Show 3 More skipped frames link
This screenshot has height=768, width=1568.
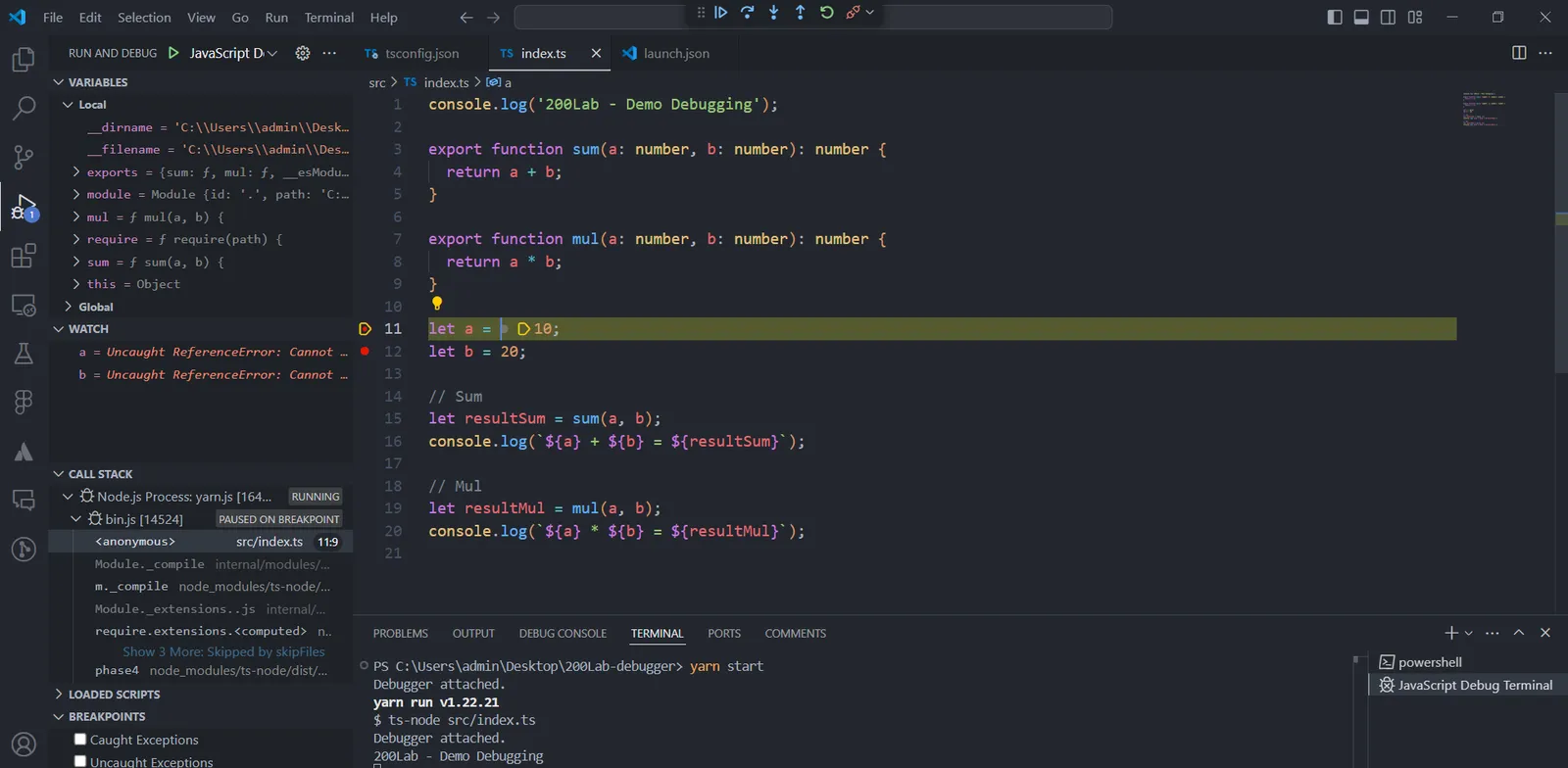223,651
